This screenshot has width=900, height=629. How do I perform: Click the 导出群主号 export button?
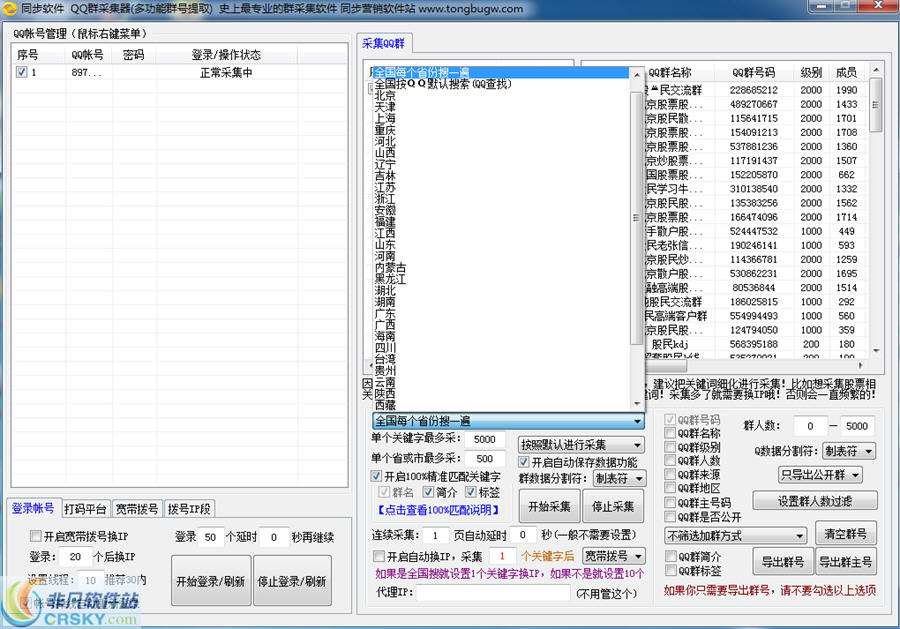coord(846,560)
